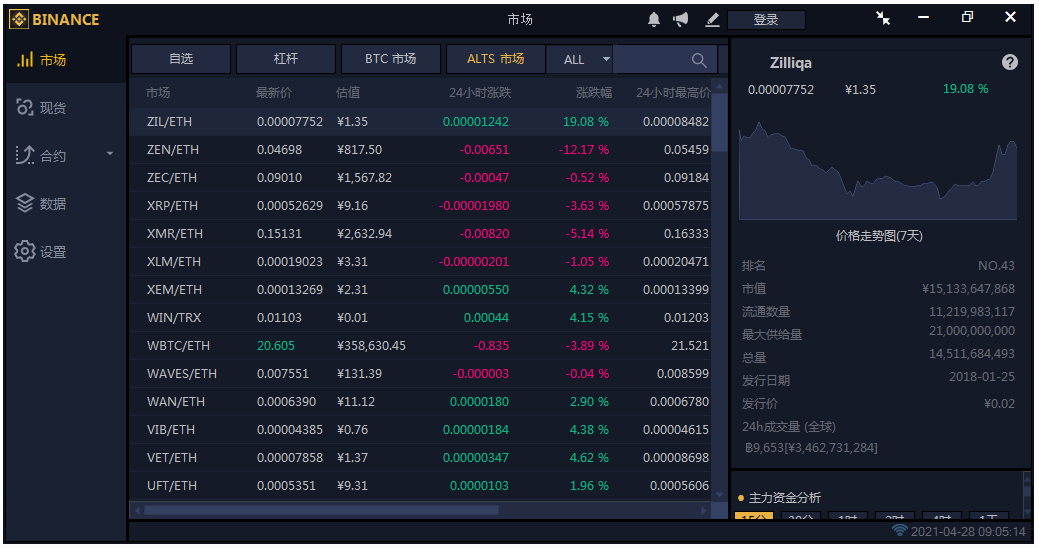
Task: Sort by the 最新价 column header
Action: pos(274,93)
